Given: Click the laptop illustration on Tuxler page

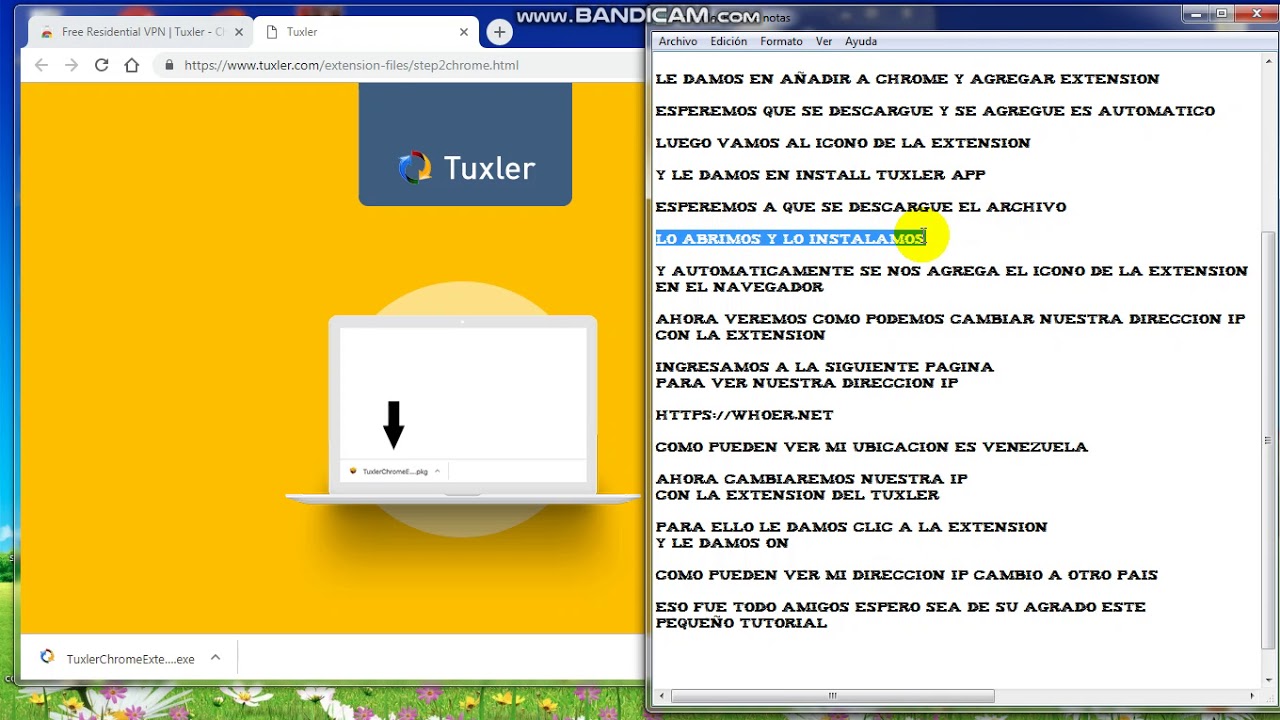Looking at the screenshot, I should [x=463, y=410].
